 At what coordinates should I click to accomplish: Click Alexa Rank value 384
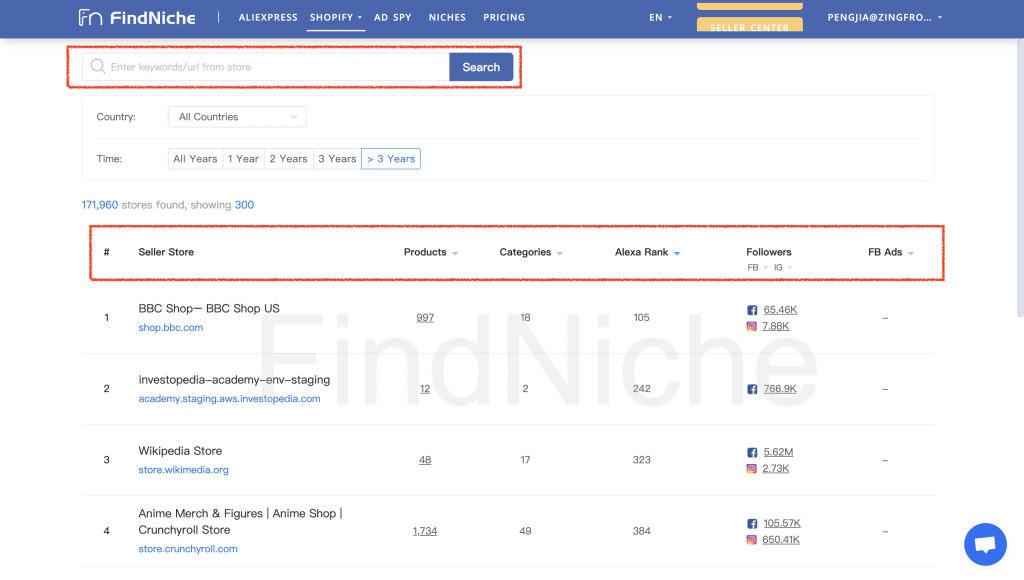click(x=641, y=531)
